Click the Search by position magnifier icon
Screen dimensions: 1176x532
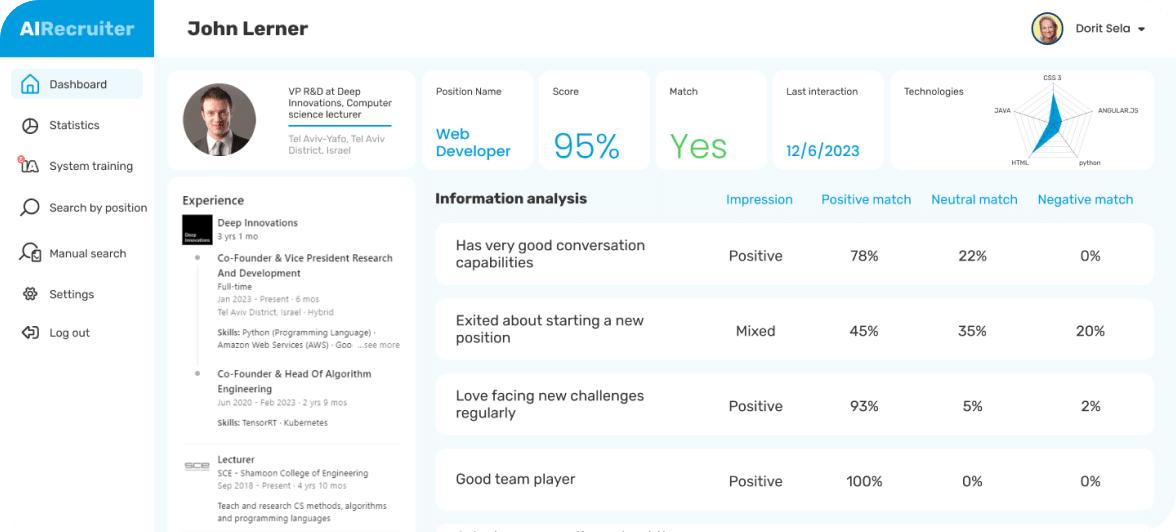pyautogui.click(x=30, y=208)
